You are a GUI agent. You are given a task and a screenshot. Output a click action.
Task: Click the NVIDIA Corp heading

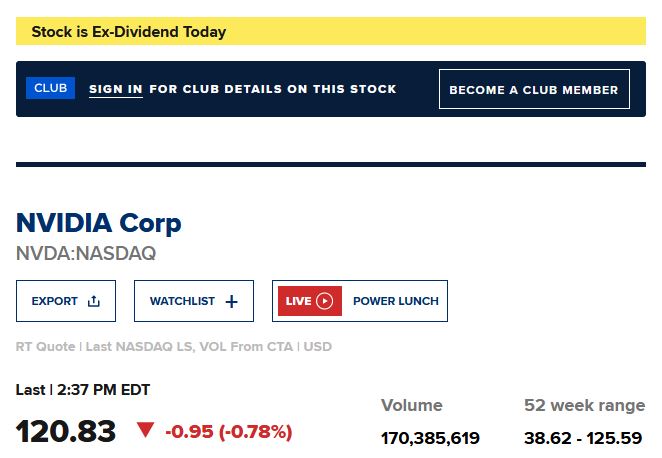click(99, 222)
